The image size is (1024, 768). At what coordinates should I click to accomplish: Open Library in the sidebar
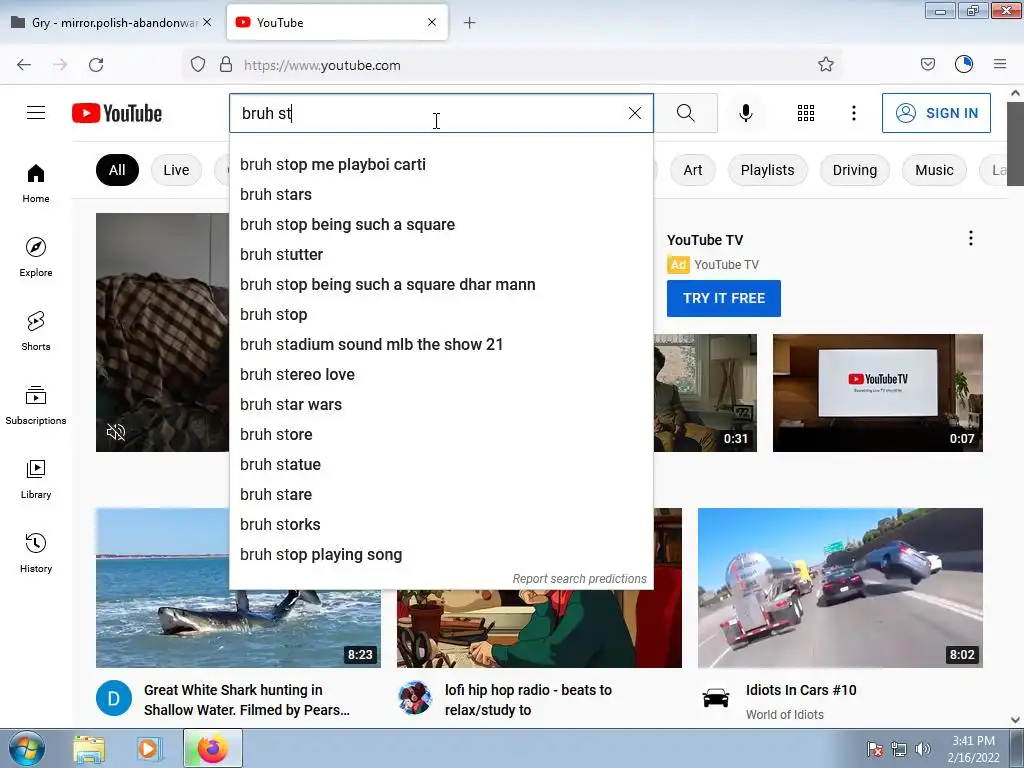point(36,479)
